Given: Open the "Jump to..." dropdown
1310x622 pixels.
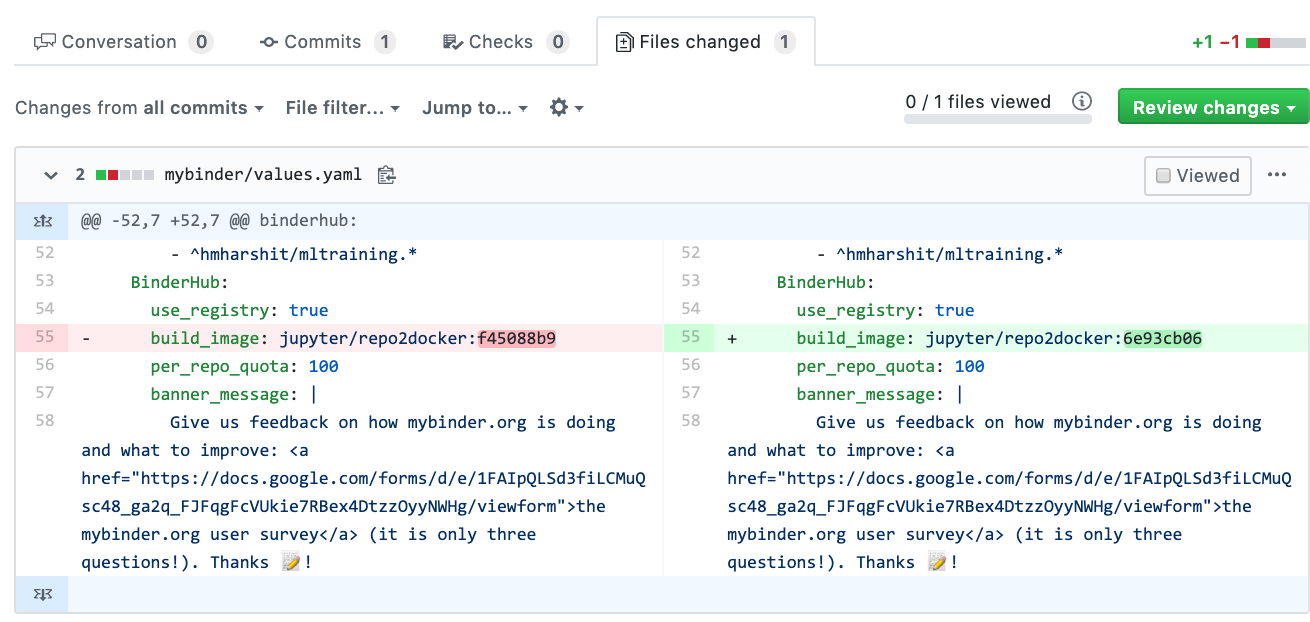Looking at the screenshot, I should coord(475,107).
